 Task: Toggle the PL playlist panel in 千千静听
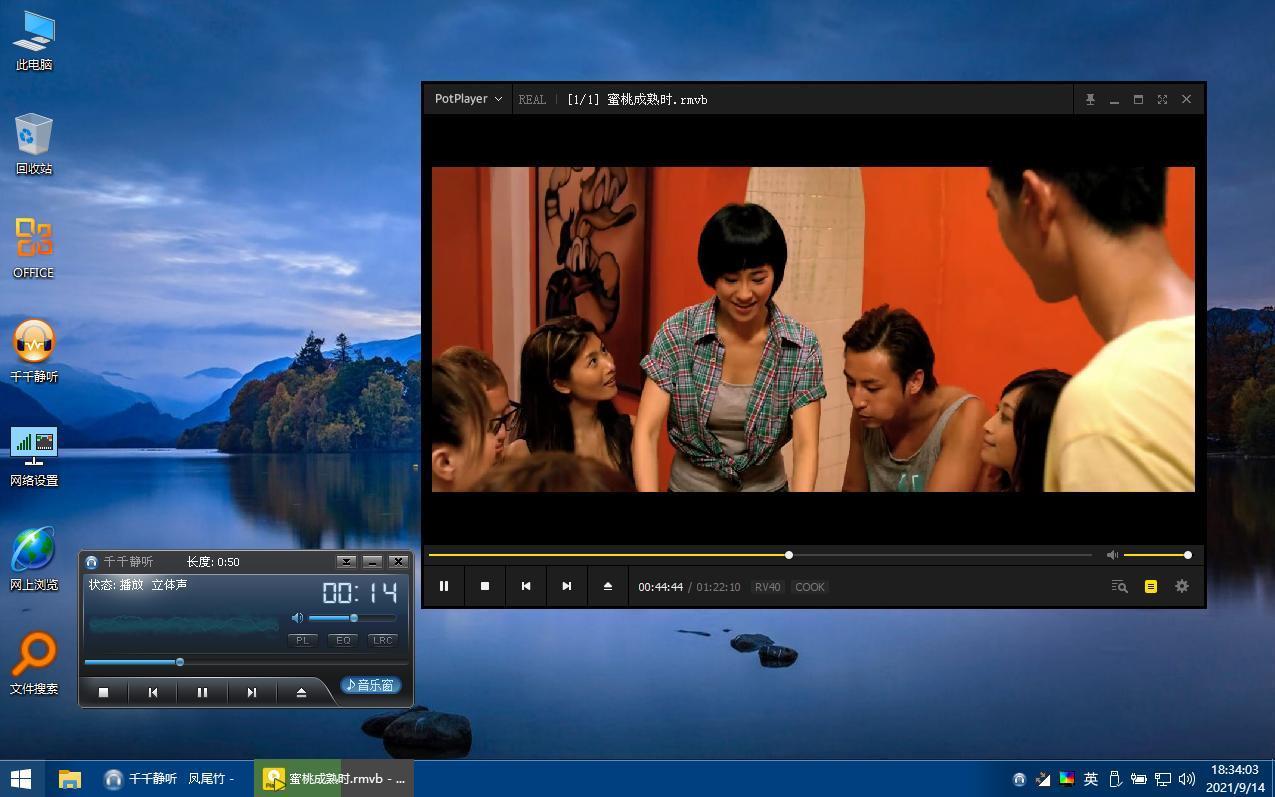[x=303, y=640]
